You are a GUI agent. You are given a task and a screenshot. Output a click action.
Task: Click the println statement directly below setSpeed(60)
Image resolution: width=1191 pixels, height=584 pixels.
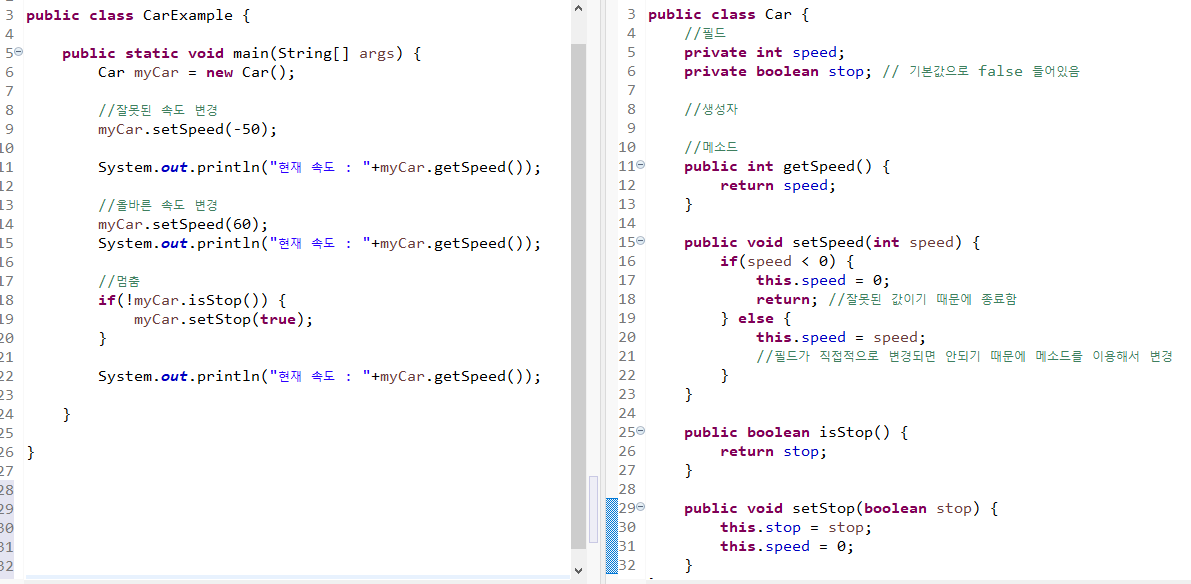pyautogui.click(x=320, y=243)
